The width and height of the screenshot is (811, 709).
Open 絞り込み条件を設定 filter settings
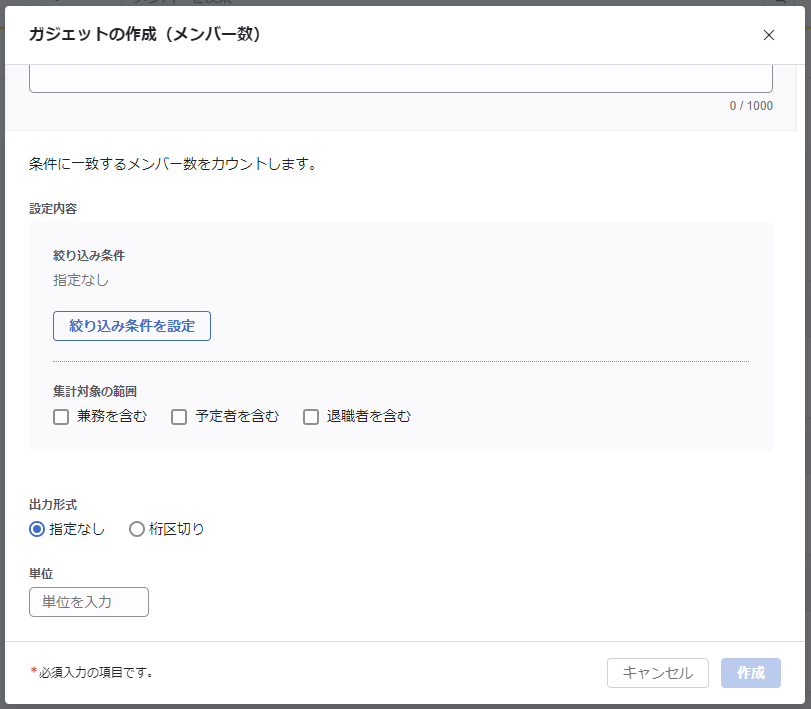click(132, 326)
